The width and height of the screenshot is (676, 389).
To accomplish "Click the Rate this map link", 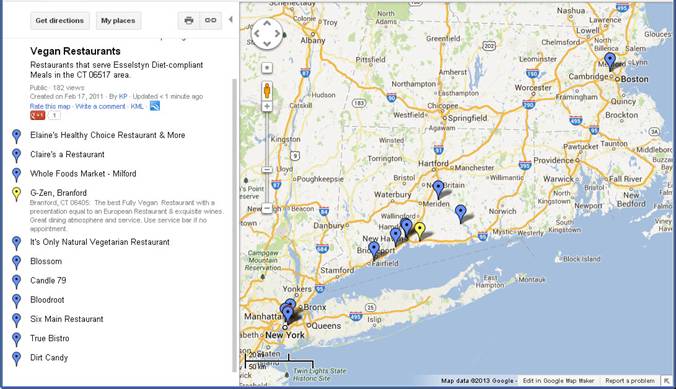I will coord(50,106).
